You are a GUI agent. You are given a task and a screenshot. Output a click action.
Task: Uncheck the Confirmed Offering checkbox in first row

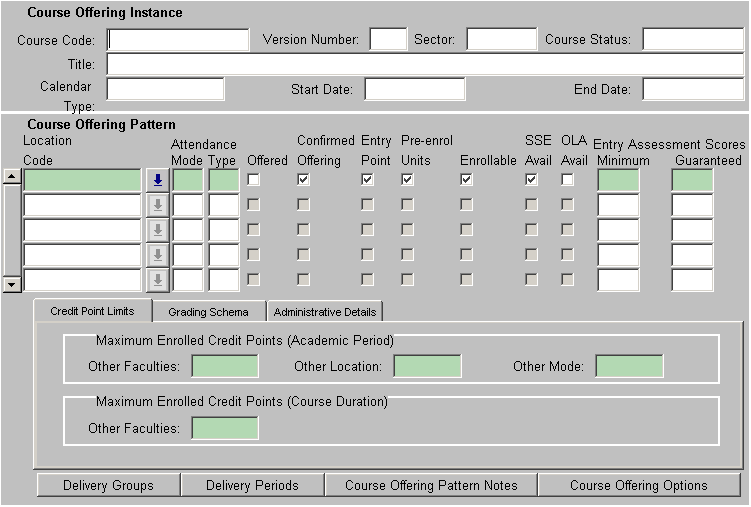303,180
